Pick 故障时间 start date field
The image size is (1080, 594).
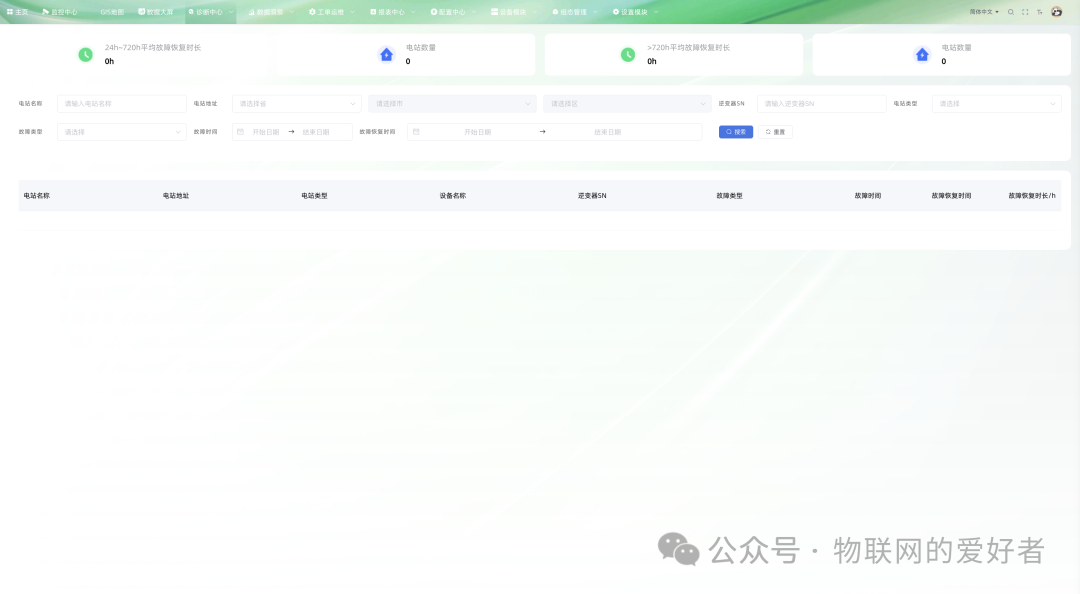[x=266, y=132]
